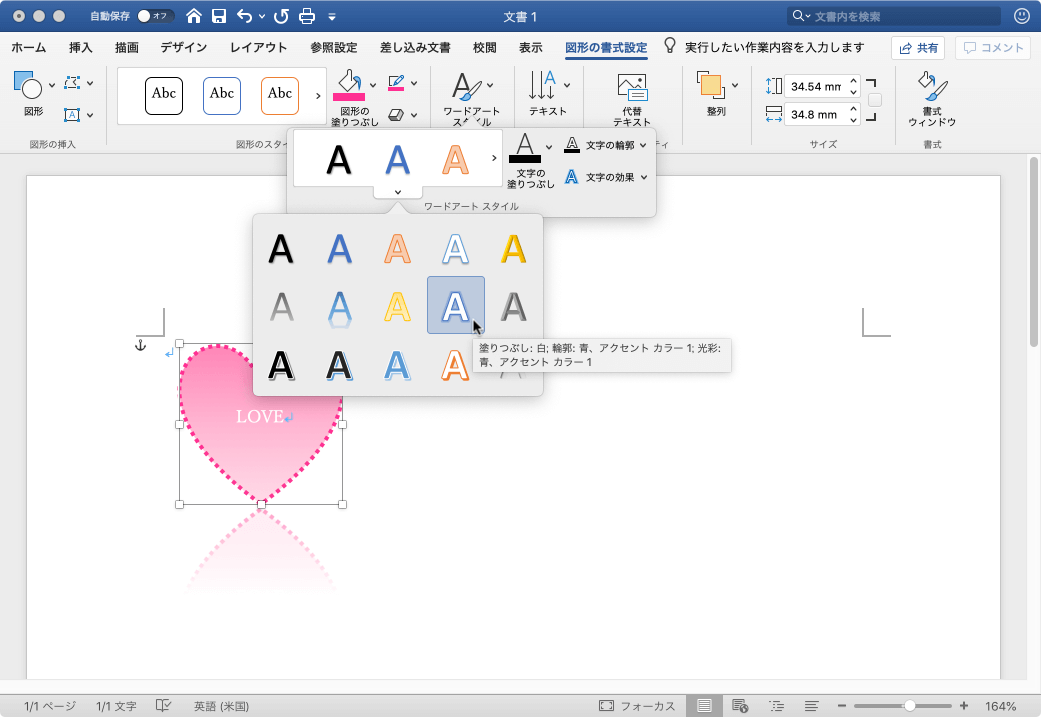The height and width of the screenshot is (717, 1041).
Task: Click the text fill letter A icon
Action: (x=525, y=147)
